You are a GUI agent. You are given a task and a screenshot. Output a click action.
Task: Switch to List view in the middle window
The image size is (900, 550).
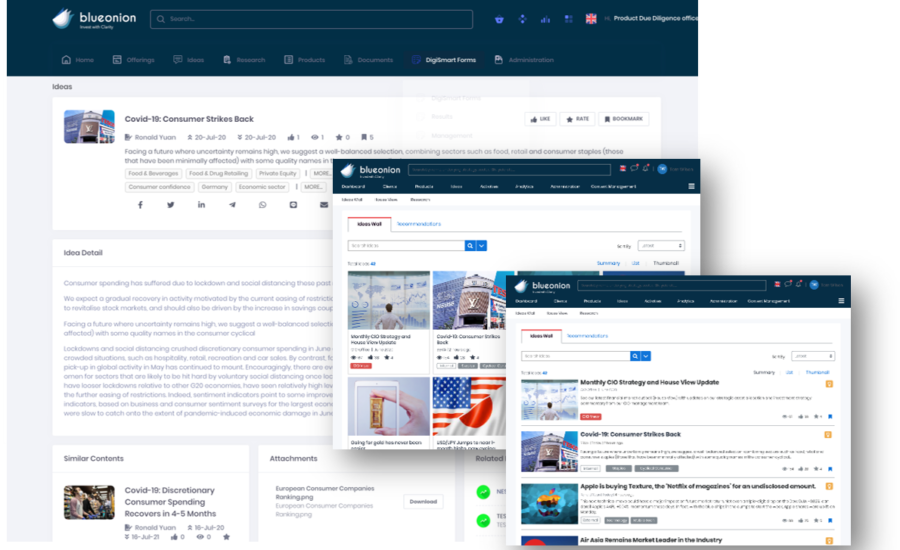(x=635, y=263)
